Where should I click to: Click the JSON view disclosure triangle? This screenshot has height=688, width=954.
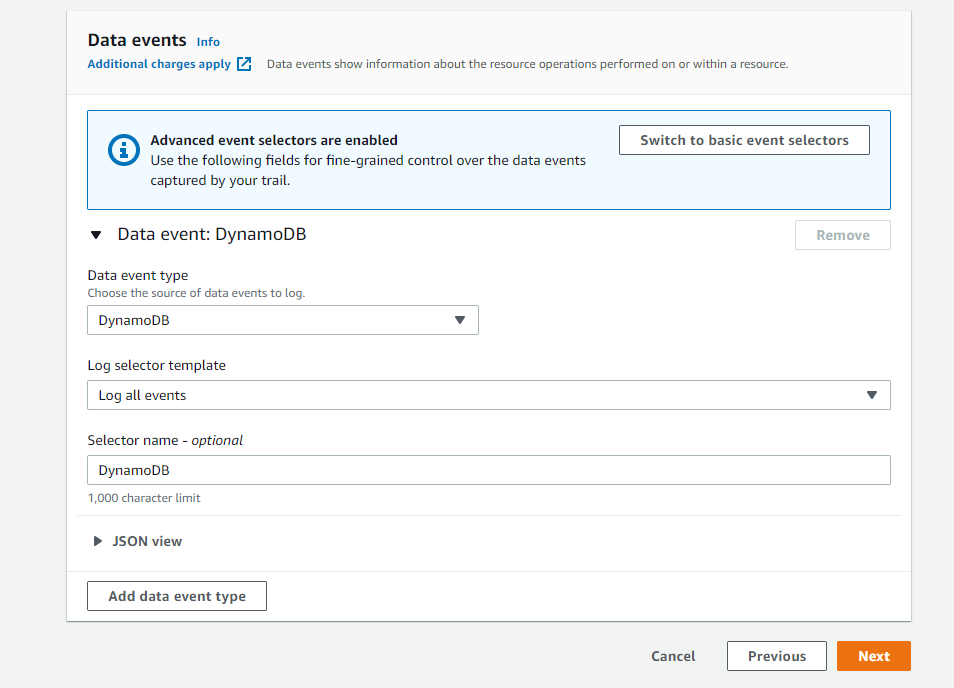[x=97, y=541]
